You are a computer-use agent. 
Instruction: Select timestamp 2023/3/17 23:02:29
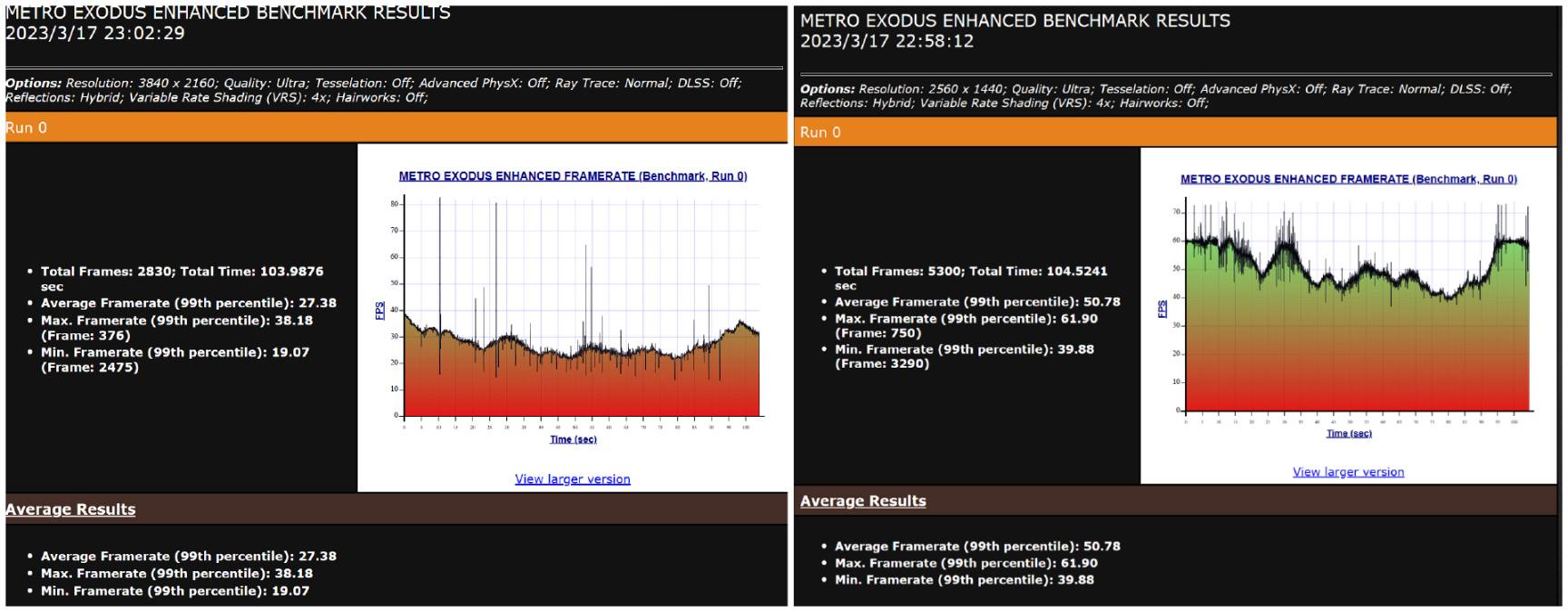coord(95,34)
